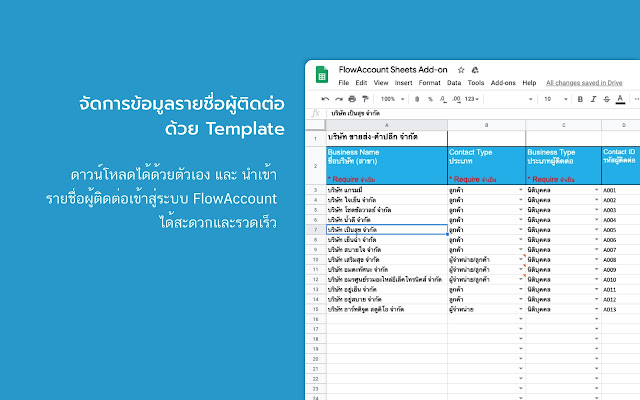
Task: Undo the last action
Action: (325, 99)
